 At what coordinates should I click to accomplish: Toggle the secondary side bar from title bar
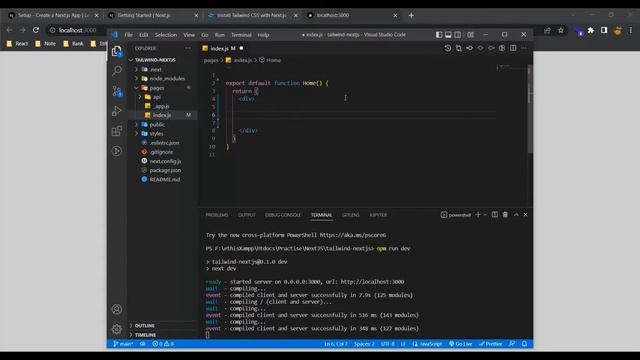[458, 35]
